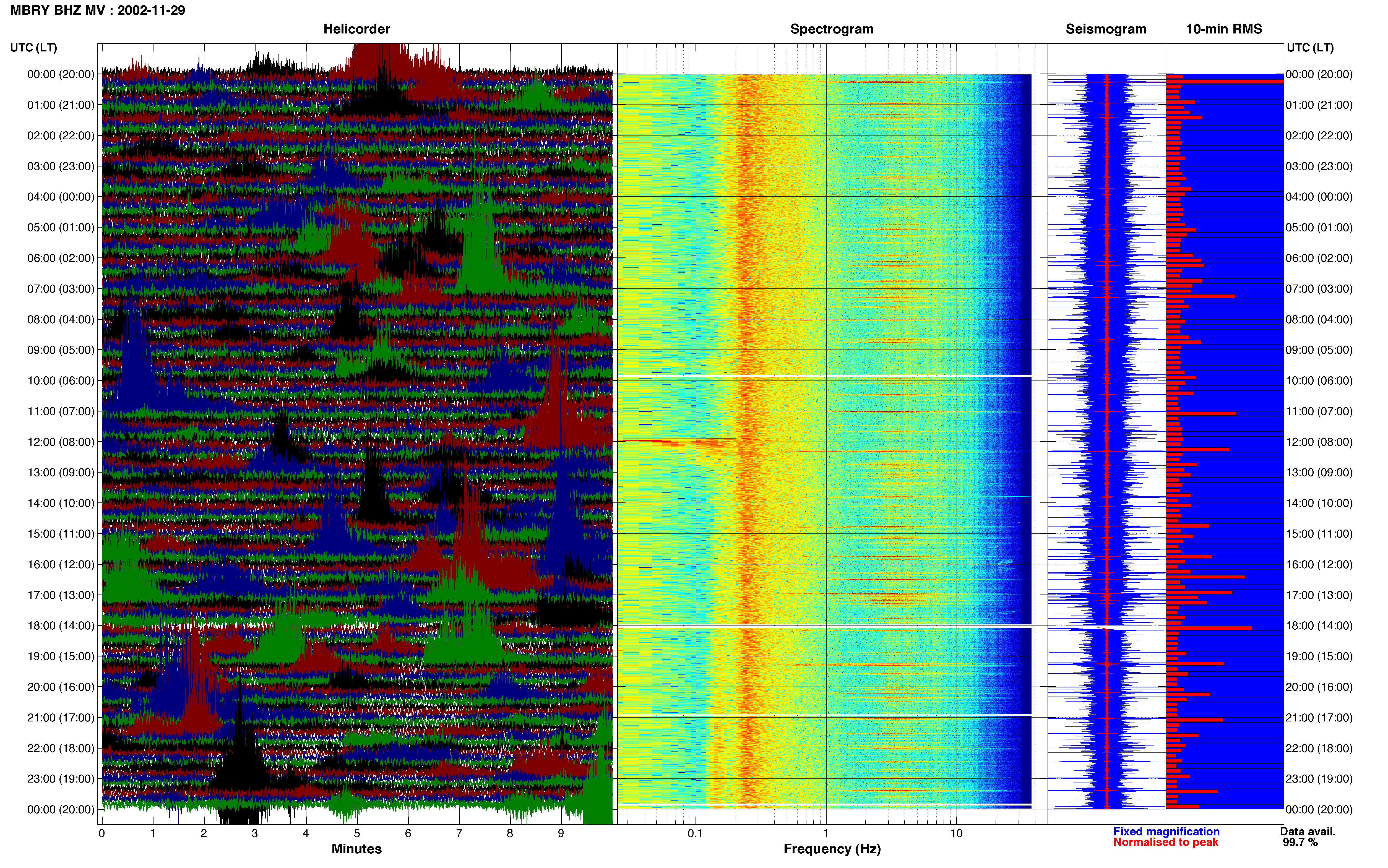Click tick label '7' on the Minutes axis

coord(459,833)
